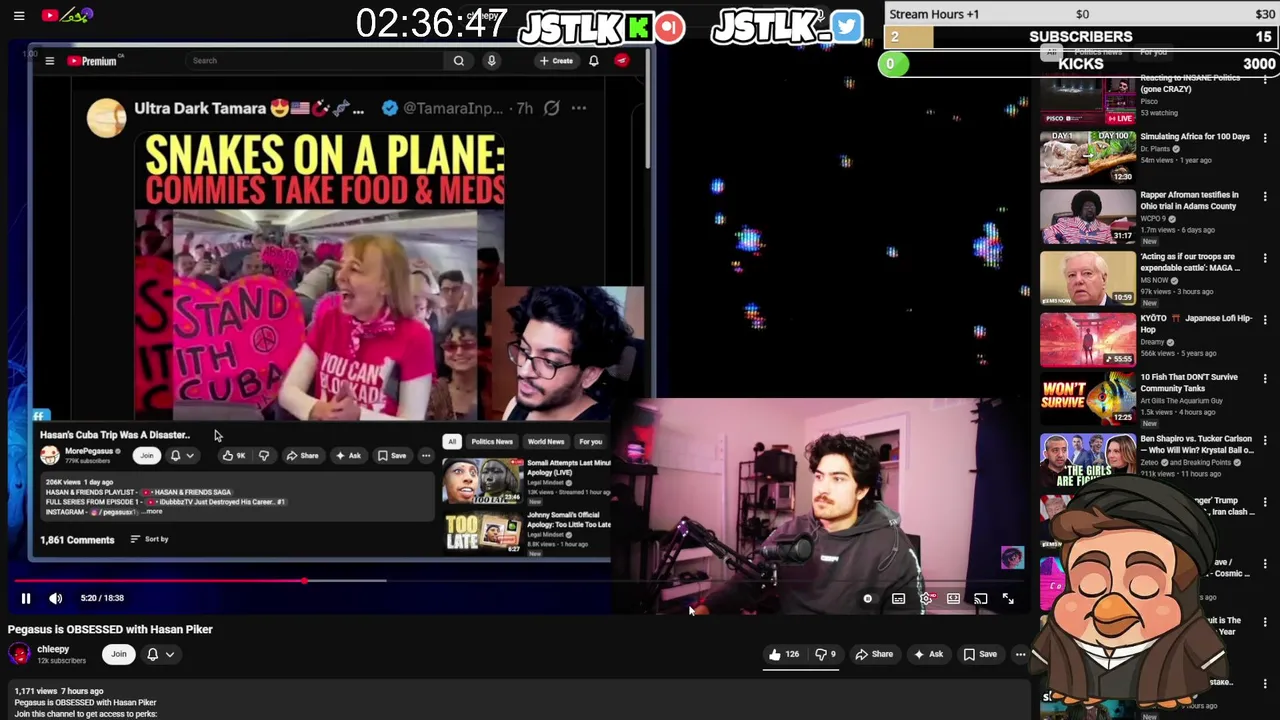
Task: Switch to theater mode in the player
Action: [x=954, y=599]
